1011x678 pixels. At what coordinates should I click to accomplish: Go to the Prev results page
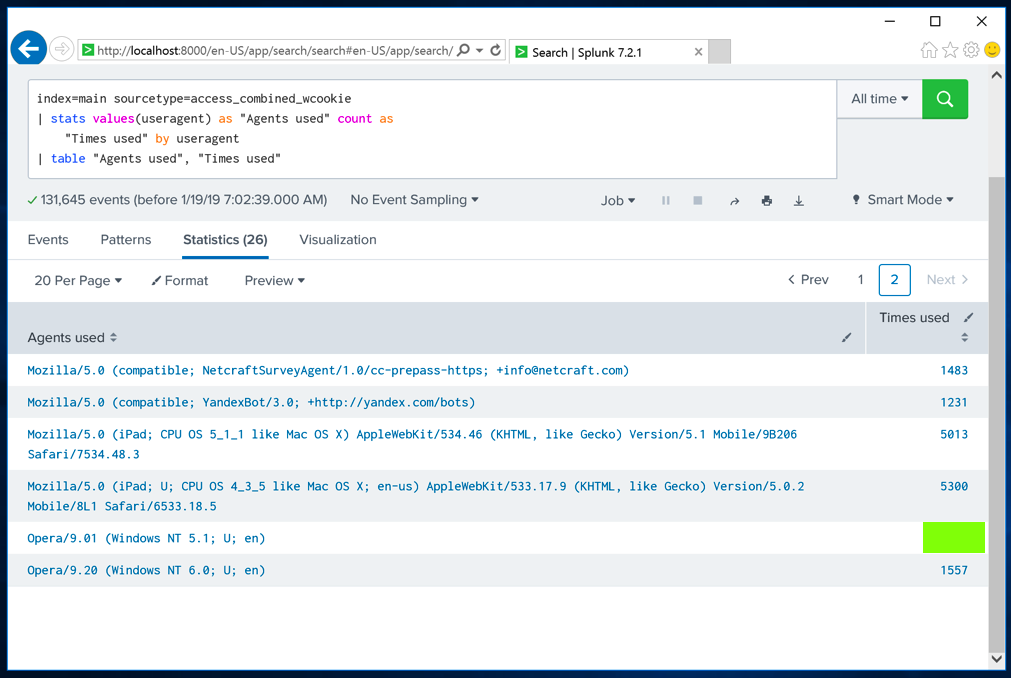(808, 280)
